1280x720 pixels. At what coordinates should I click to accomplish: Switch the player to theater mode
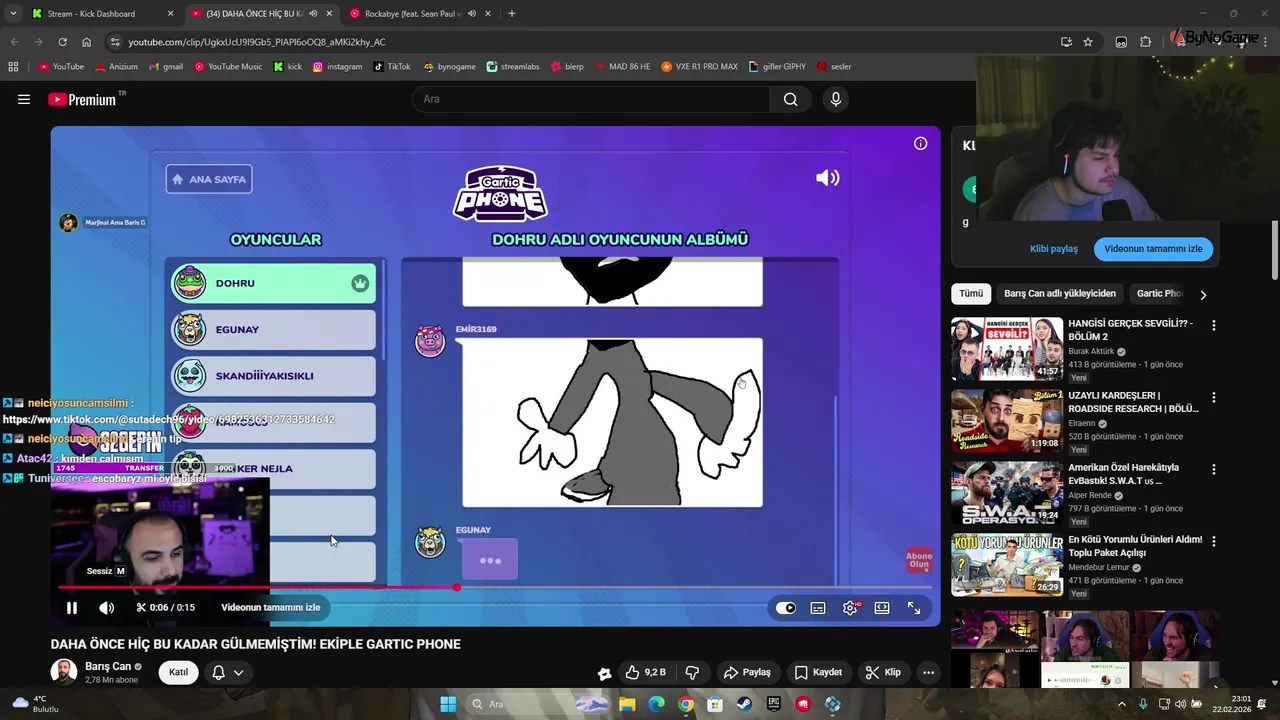tap(882, 608)
